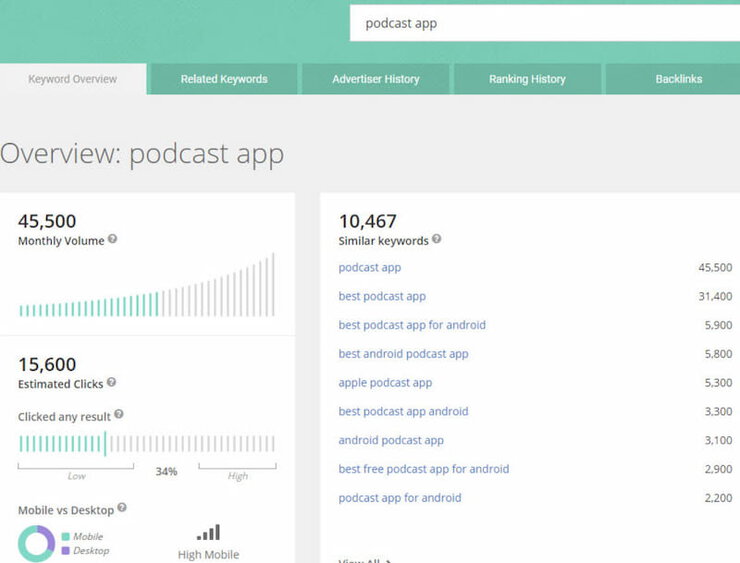
Task: Open the 'best podcast app' keyword link
Action: tap(382, 296)
